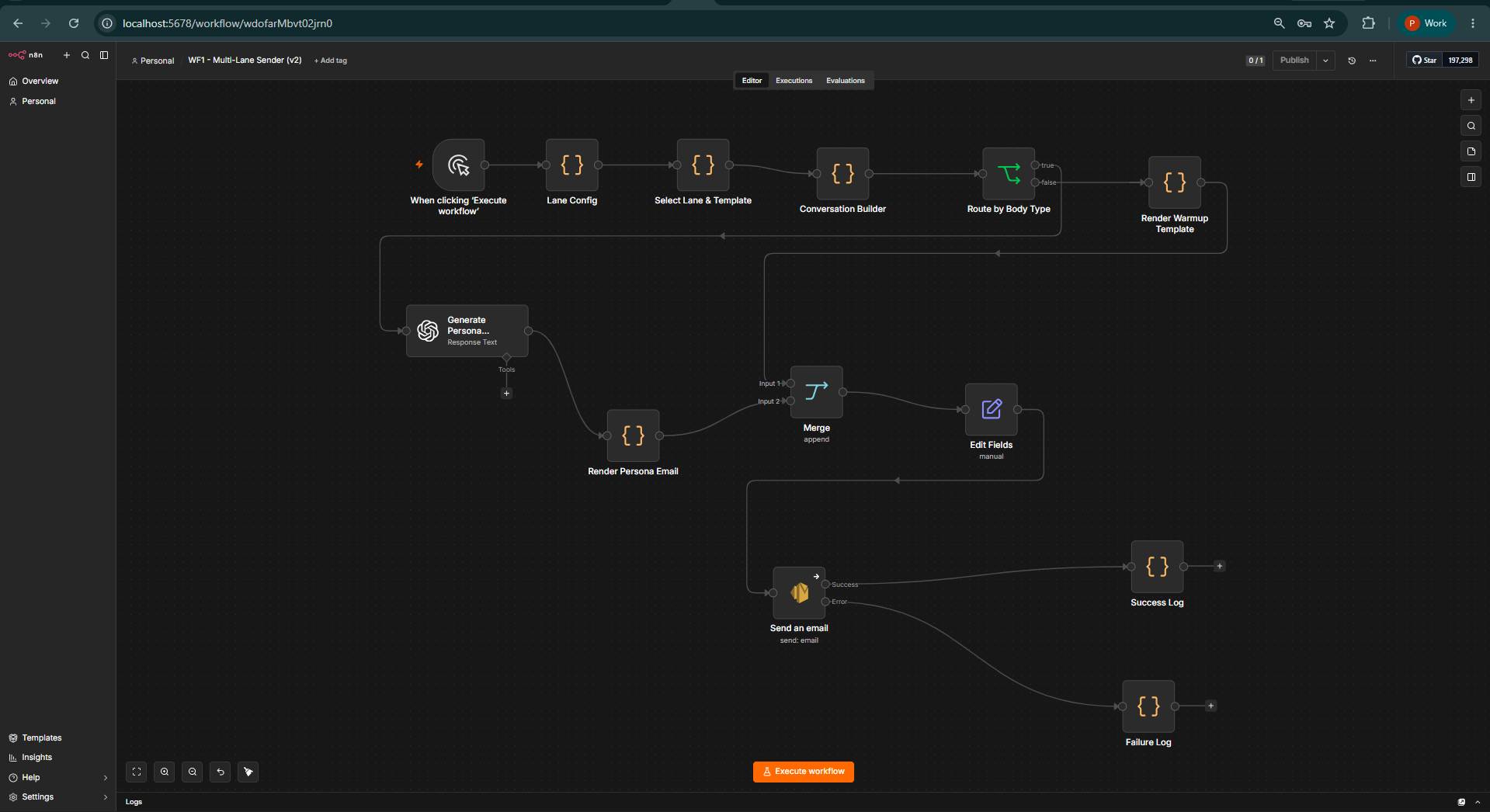Image resolution: width=1490 pixels, height=812 pixels.
Task: Select the Success Log node
Action: pyautogui.click(x=1158, y=567)
